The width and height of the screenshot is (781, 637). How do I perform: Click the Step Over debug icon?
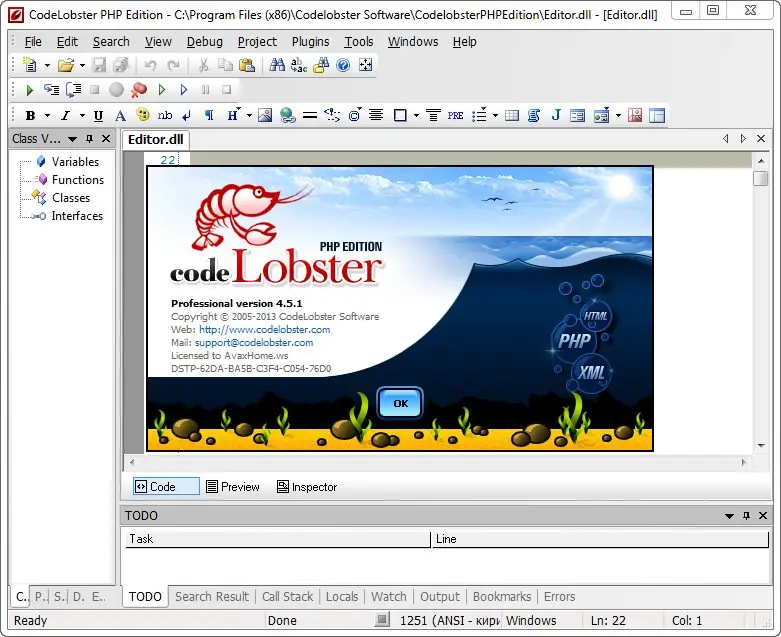[74, 90]
